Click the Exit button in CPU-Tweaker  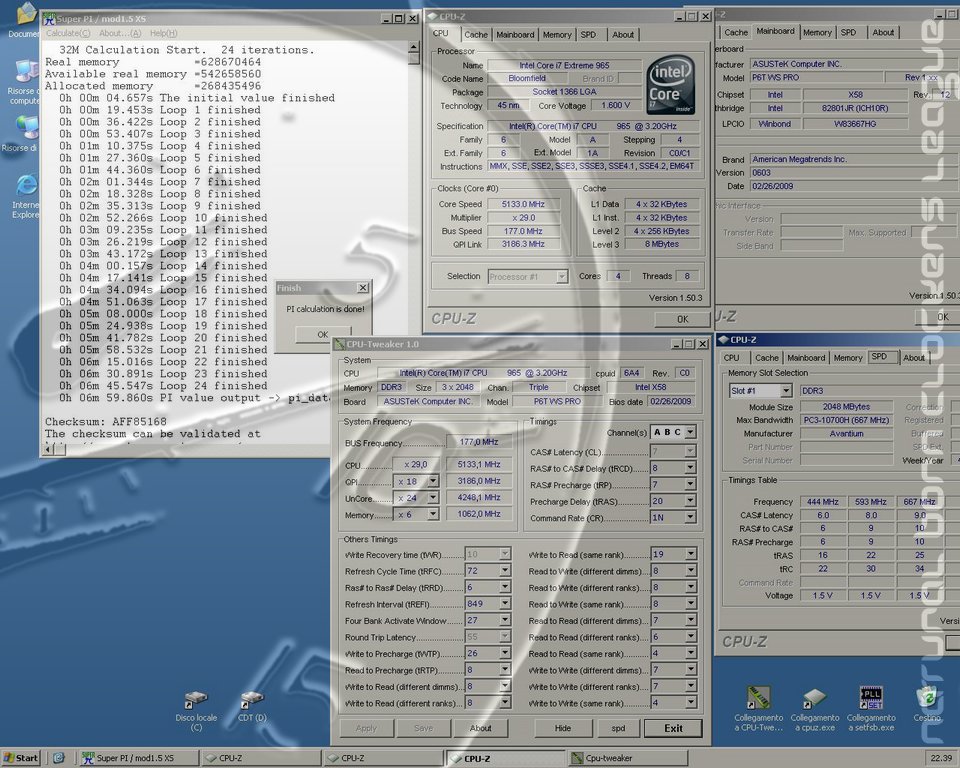673,728
